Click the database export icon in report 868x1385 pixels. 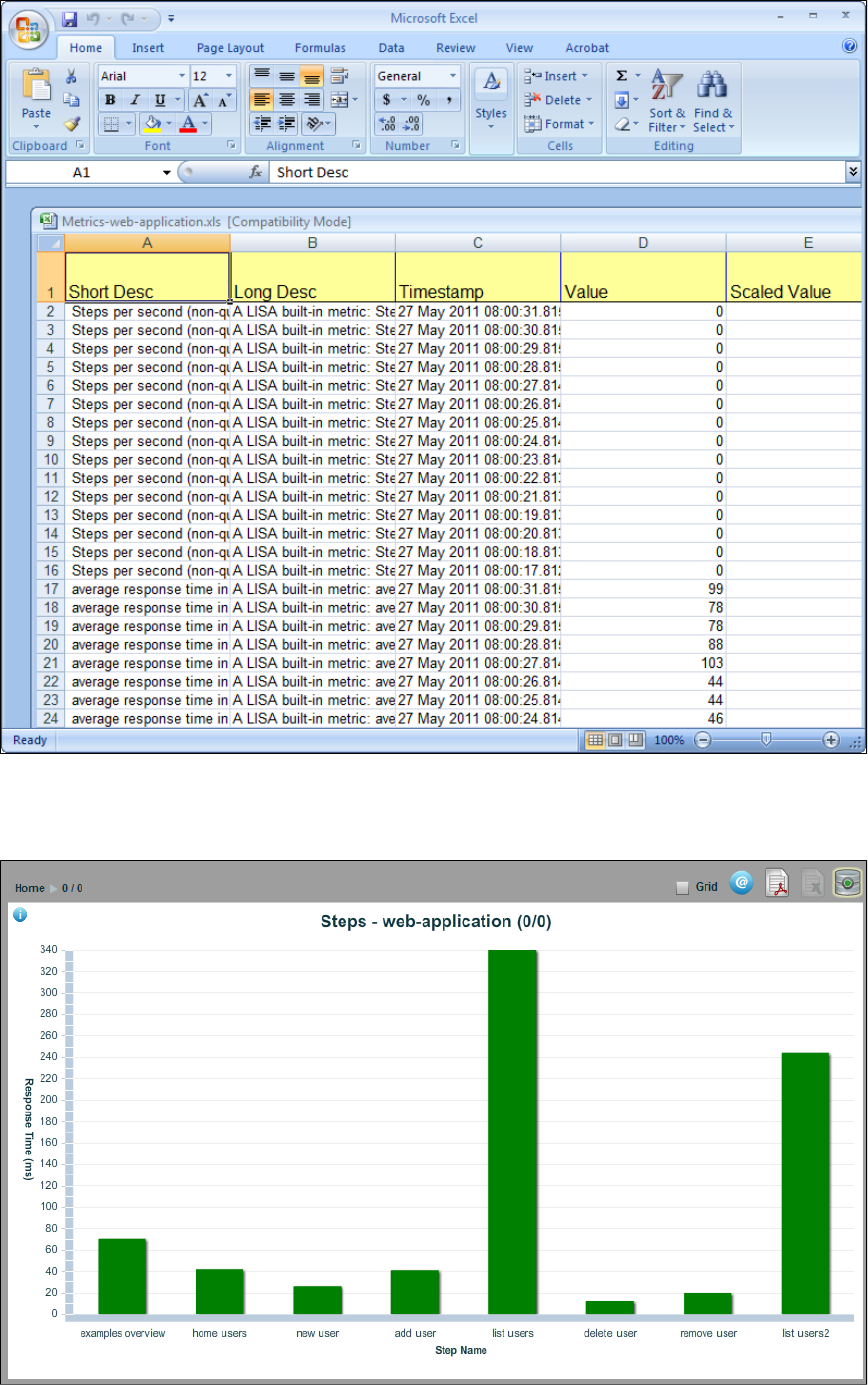(x=848, y=882)
